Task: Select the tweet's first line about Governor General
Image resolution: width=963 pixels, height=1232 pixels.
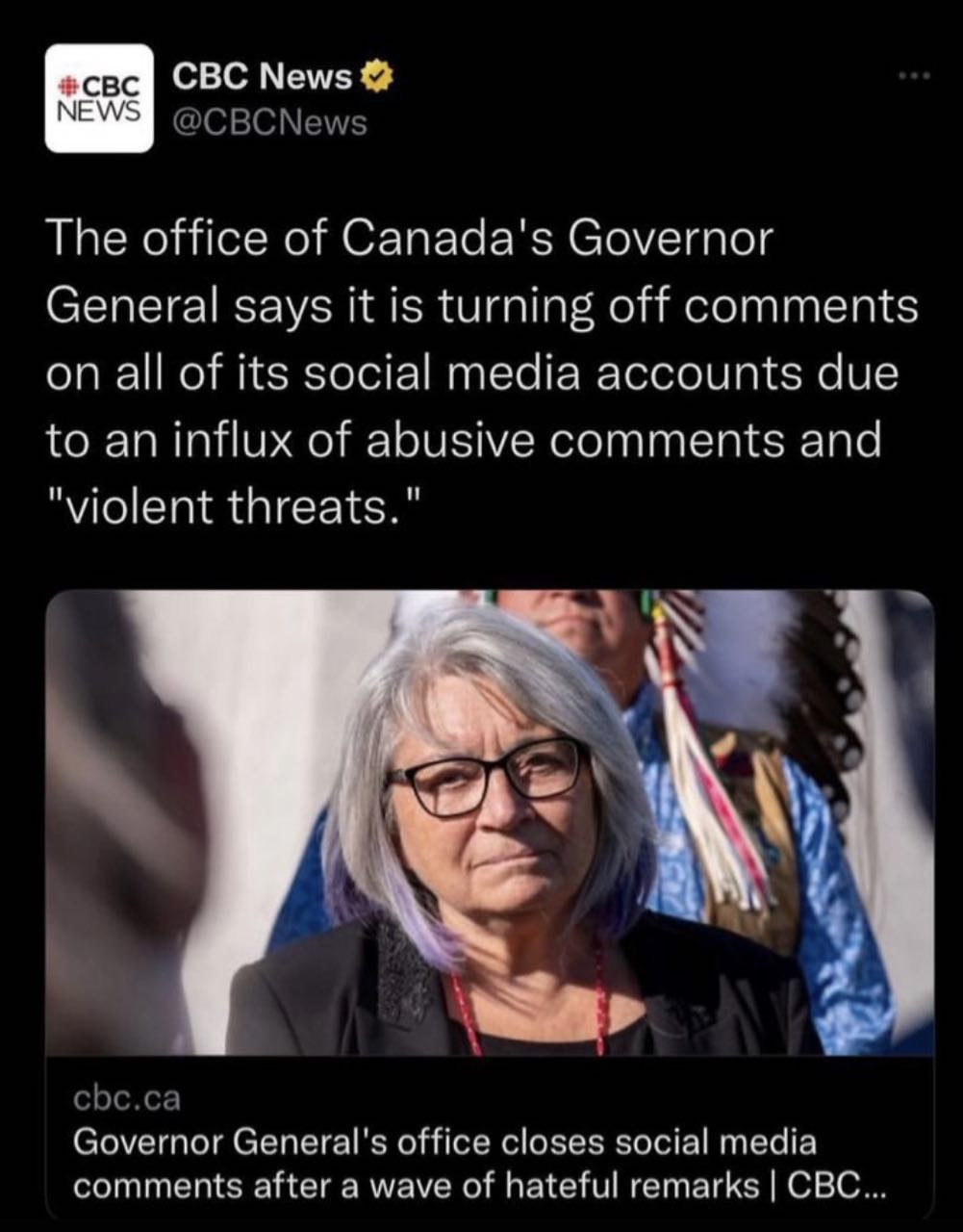Action: [408, 240]
